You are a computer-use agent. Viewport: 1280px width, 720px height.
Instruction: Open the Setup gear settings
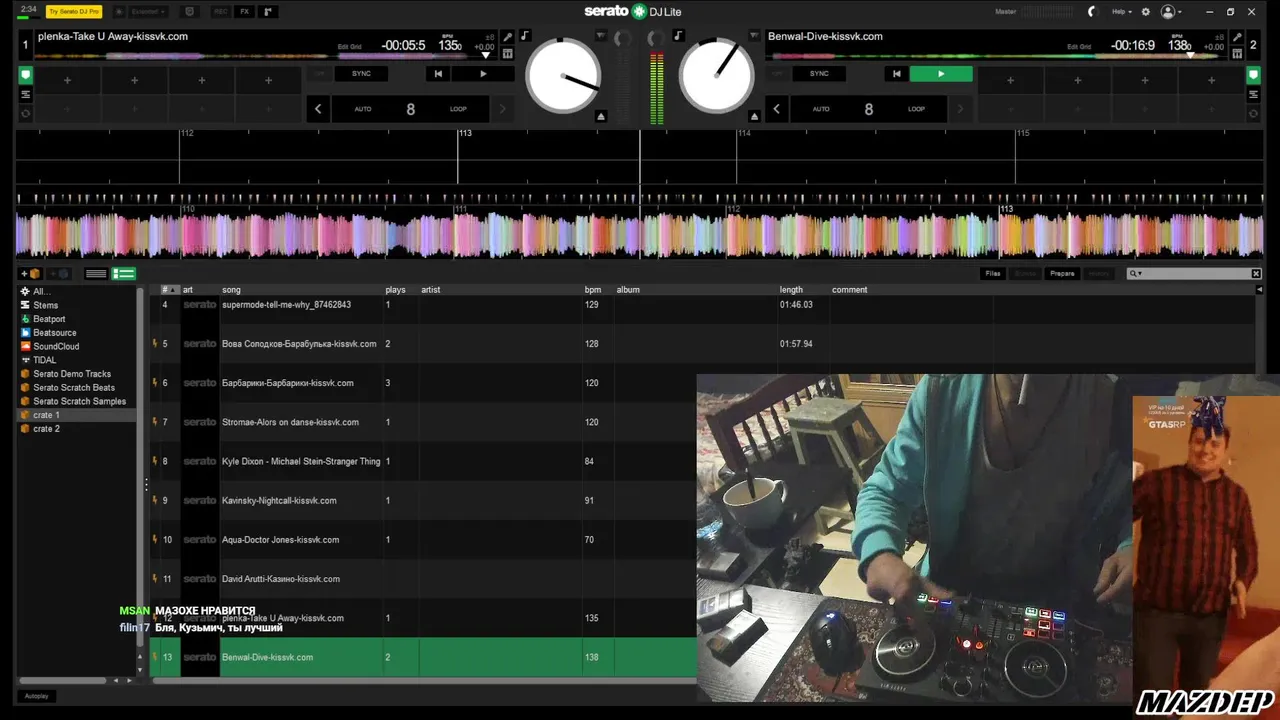(1146, 11)
